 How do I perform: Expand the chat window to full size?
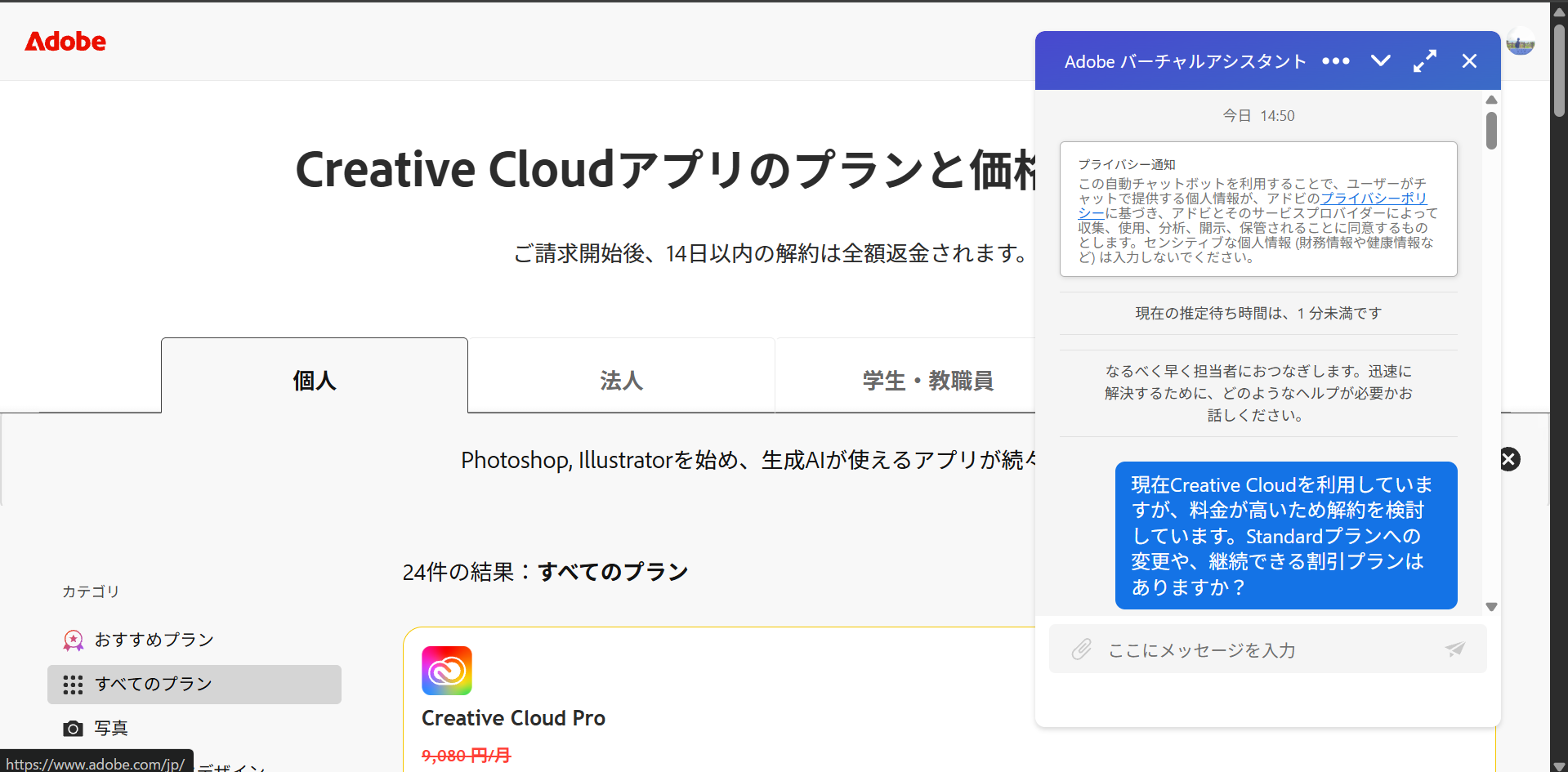pos(1425,60)
